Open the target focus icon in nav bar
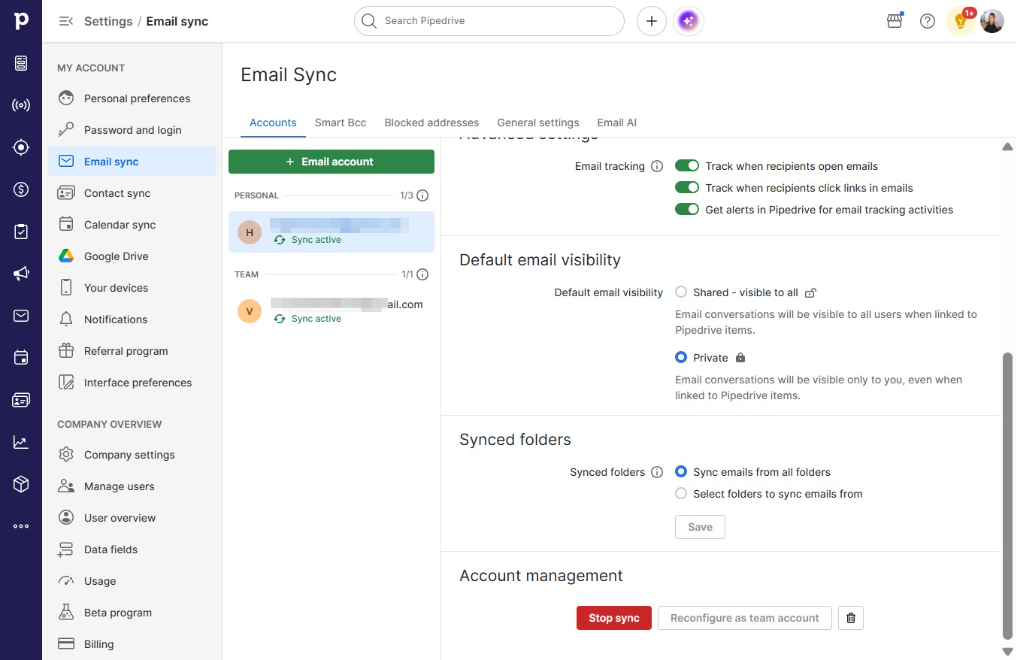 coord(21,147)
